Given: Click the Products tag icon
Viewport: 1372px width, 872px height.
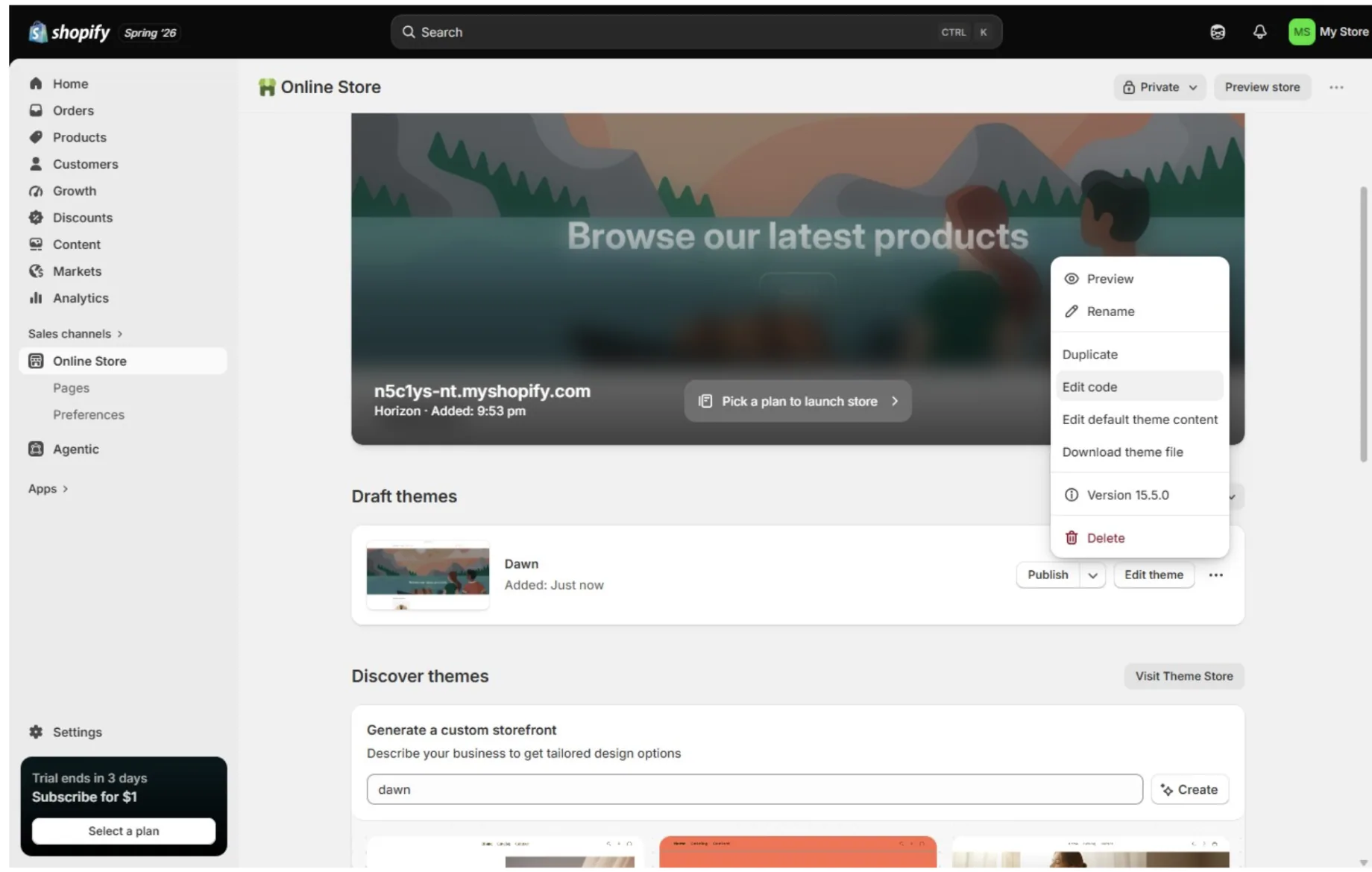Looking at the screenshot, I should click(x=36, y=137).
